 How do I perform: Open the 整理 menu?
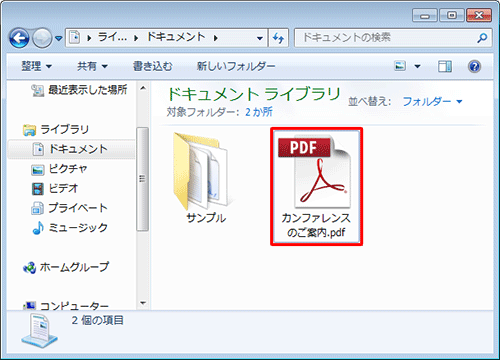point(37,66)
